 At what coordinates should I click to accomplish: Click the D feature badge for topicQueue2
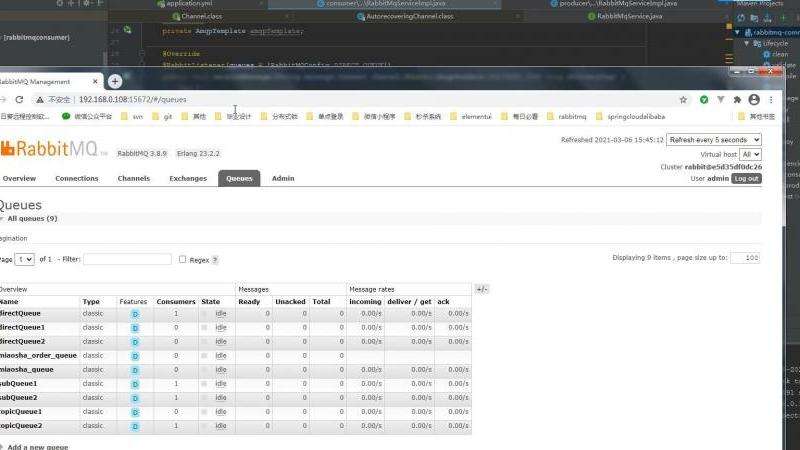(135, 426)
